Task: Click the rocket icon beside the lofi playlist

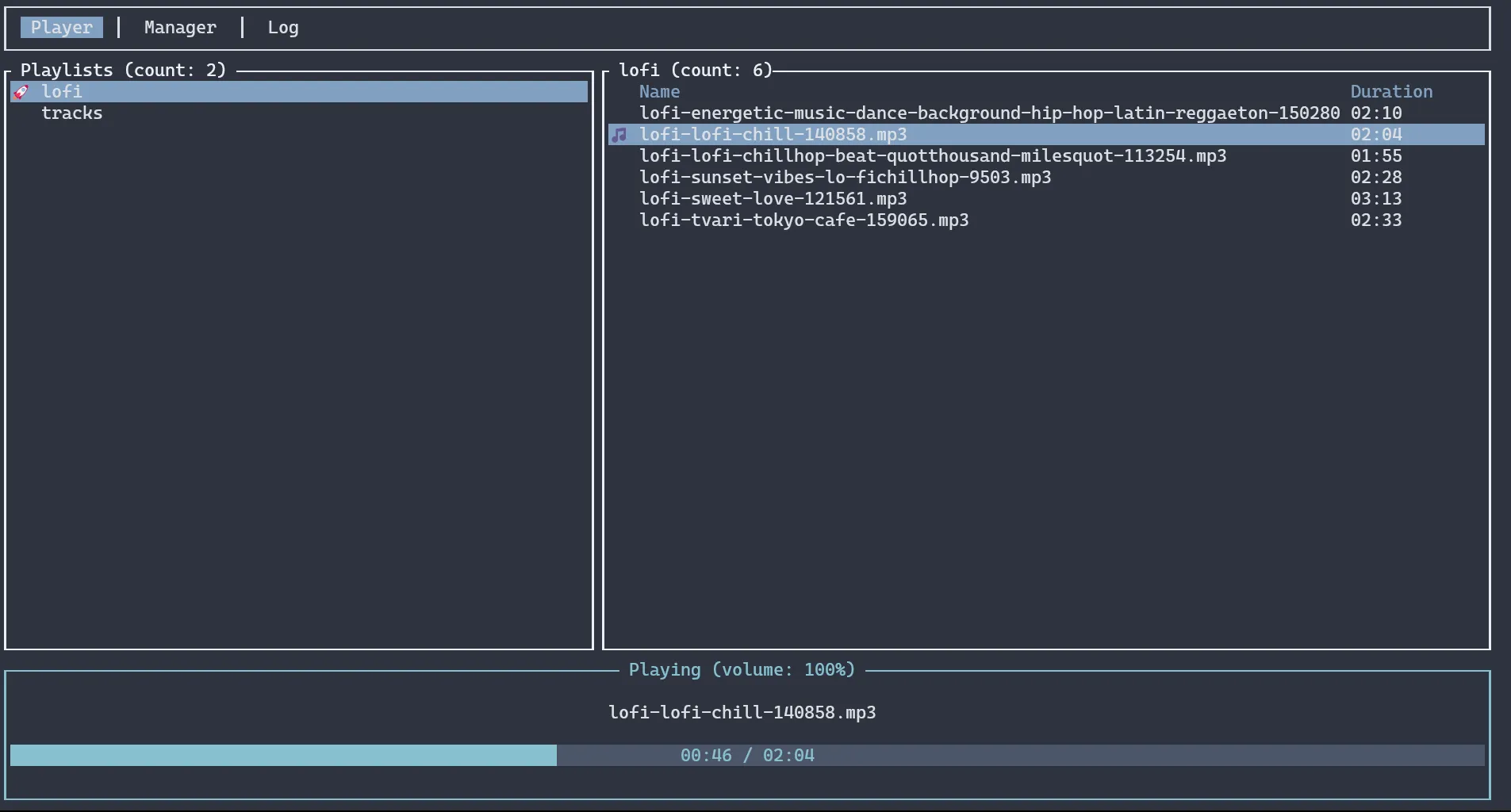Action: (21, 91)
